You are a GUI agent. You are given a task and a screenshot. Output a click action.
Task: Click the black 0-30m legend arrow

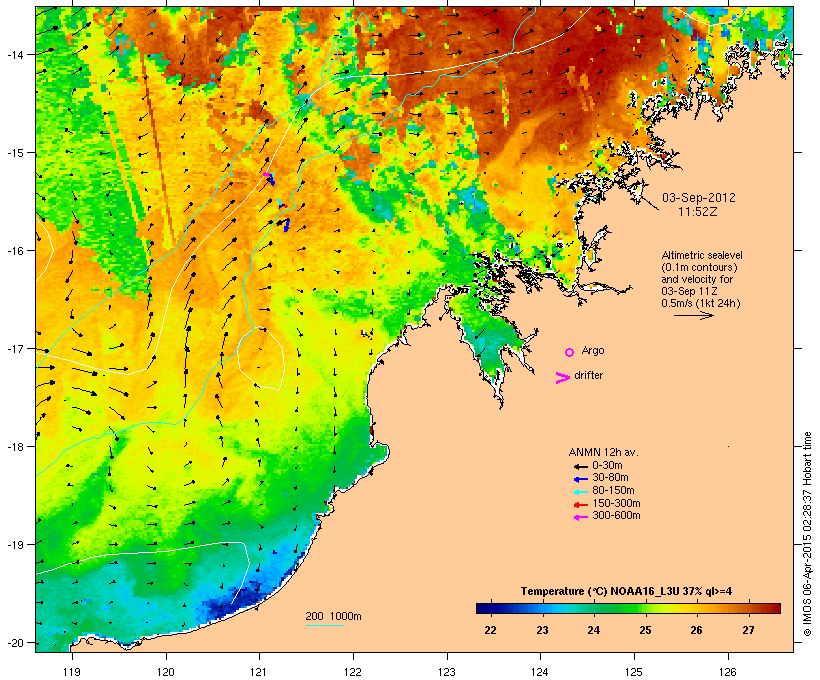pyautogui.click(x=580, y=466)
